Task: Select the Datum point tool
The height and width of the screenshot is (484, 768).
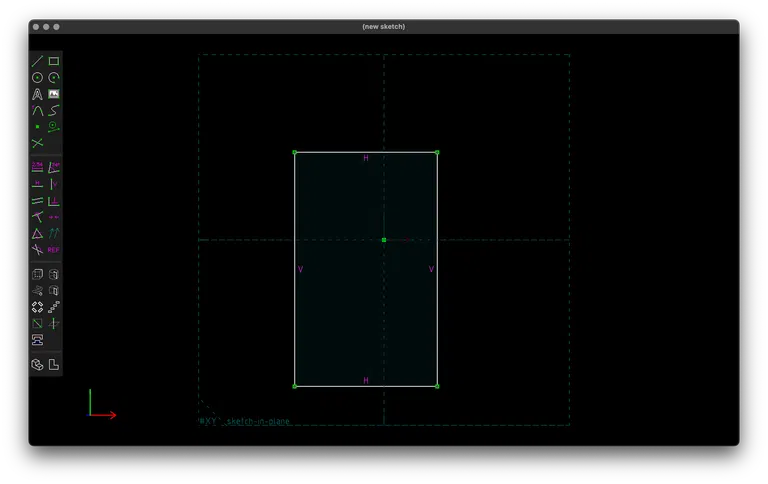Action: pyautogui.click(x=37, y=126)
